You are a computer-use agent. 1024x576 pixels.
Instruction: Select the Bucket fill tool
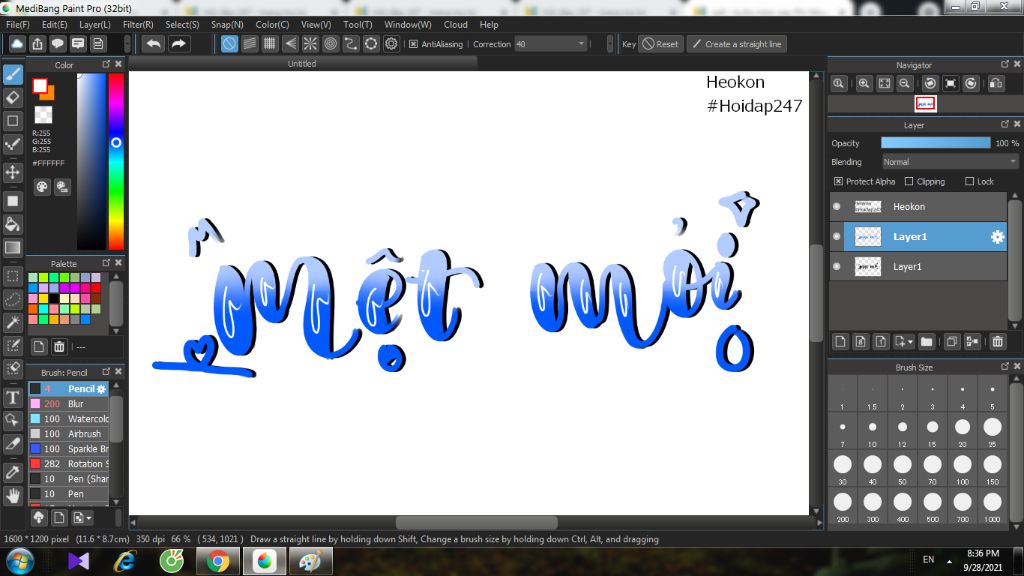(x=12, y=225)
